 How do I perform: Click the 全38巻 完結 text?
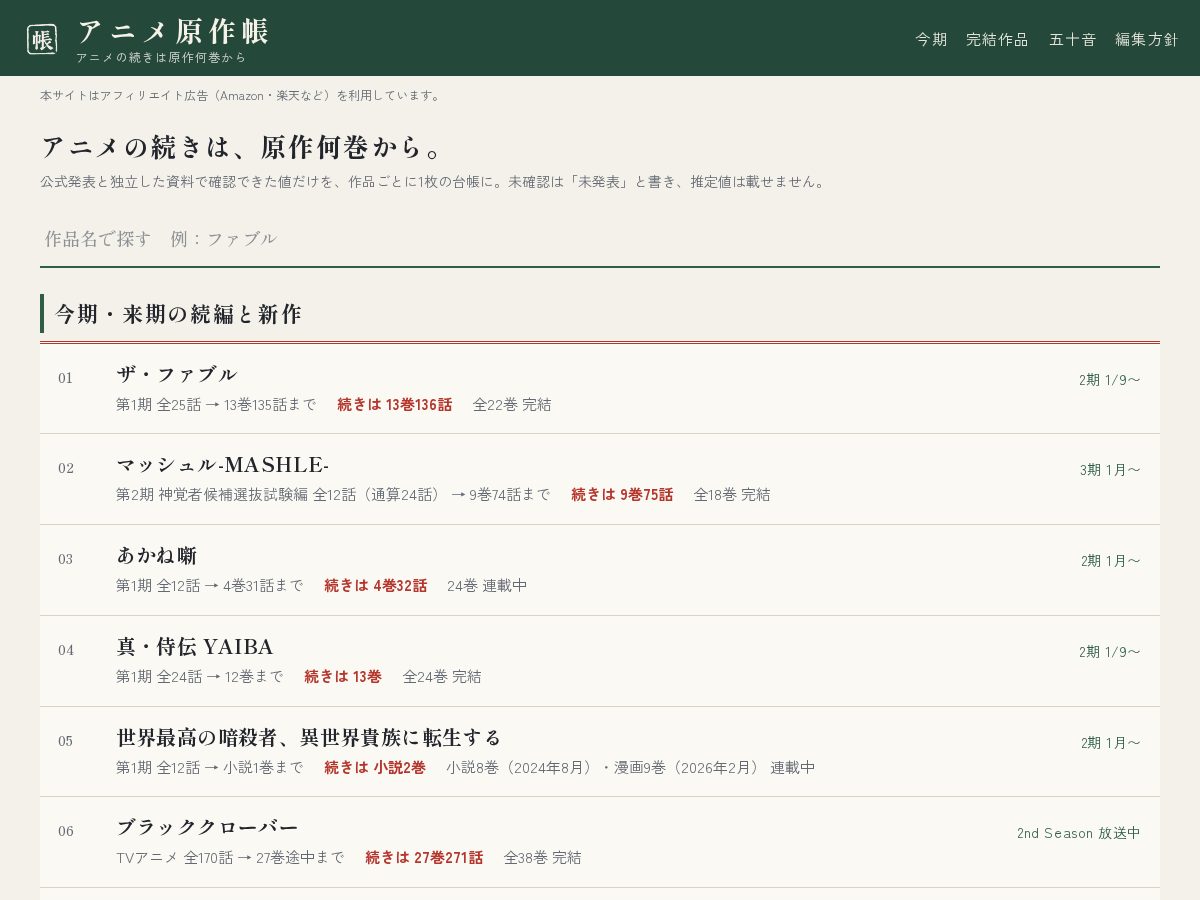coord(542,858)
